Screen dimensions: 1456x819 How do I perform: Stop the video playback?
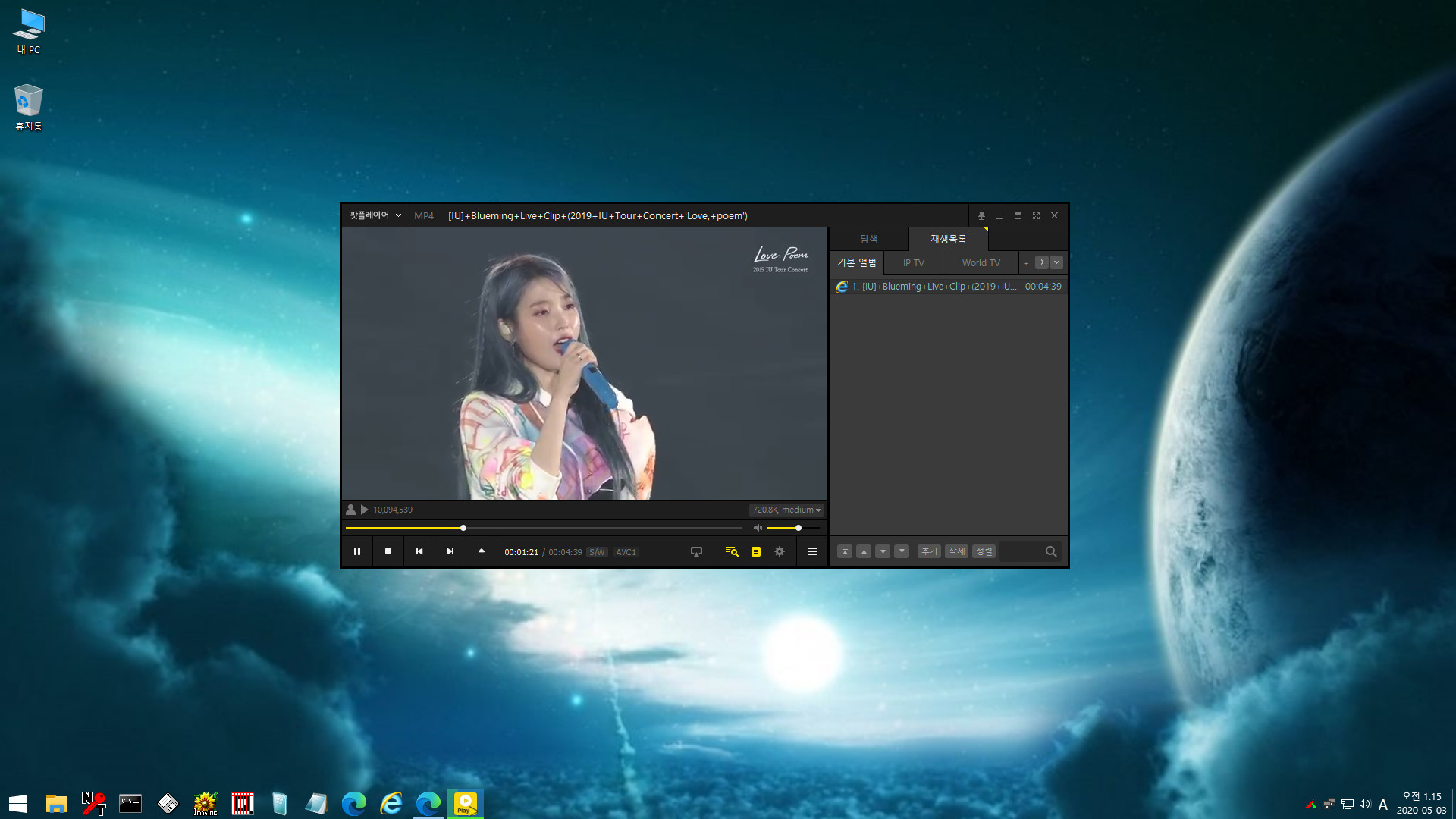(x=388, y=551)
